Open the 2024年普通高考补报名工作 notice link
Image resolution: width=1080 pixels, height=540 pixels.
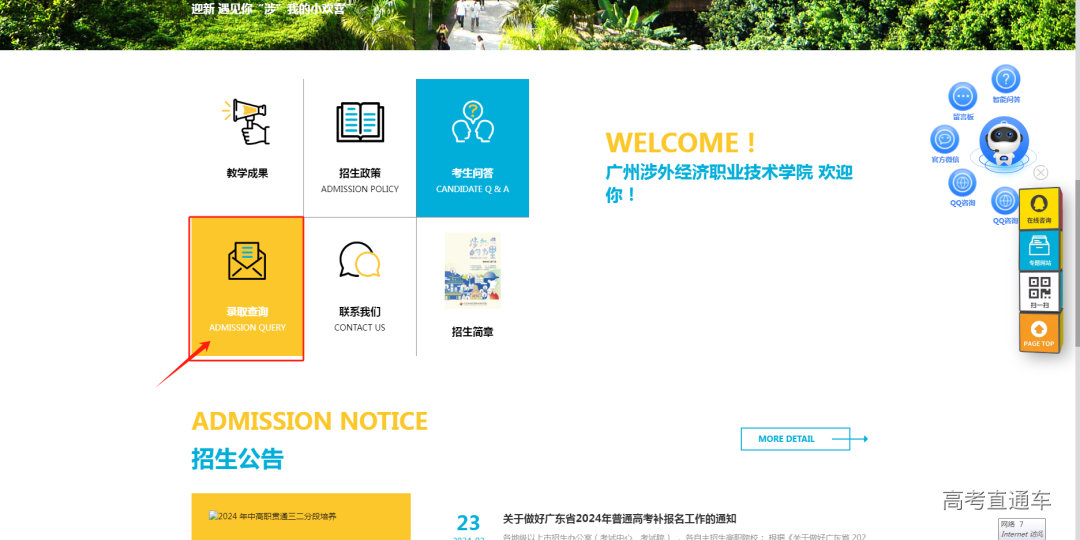pos(619,518)
